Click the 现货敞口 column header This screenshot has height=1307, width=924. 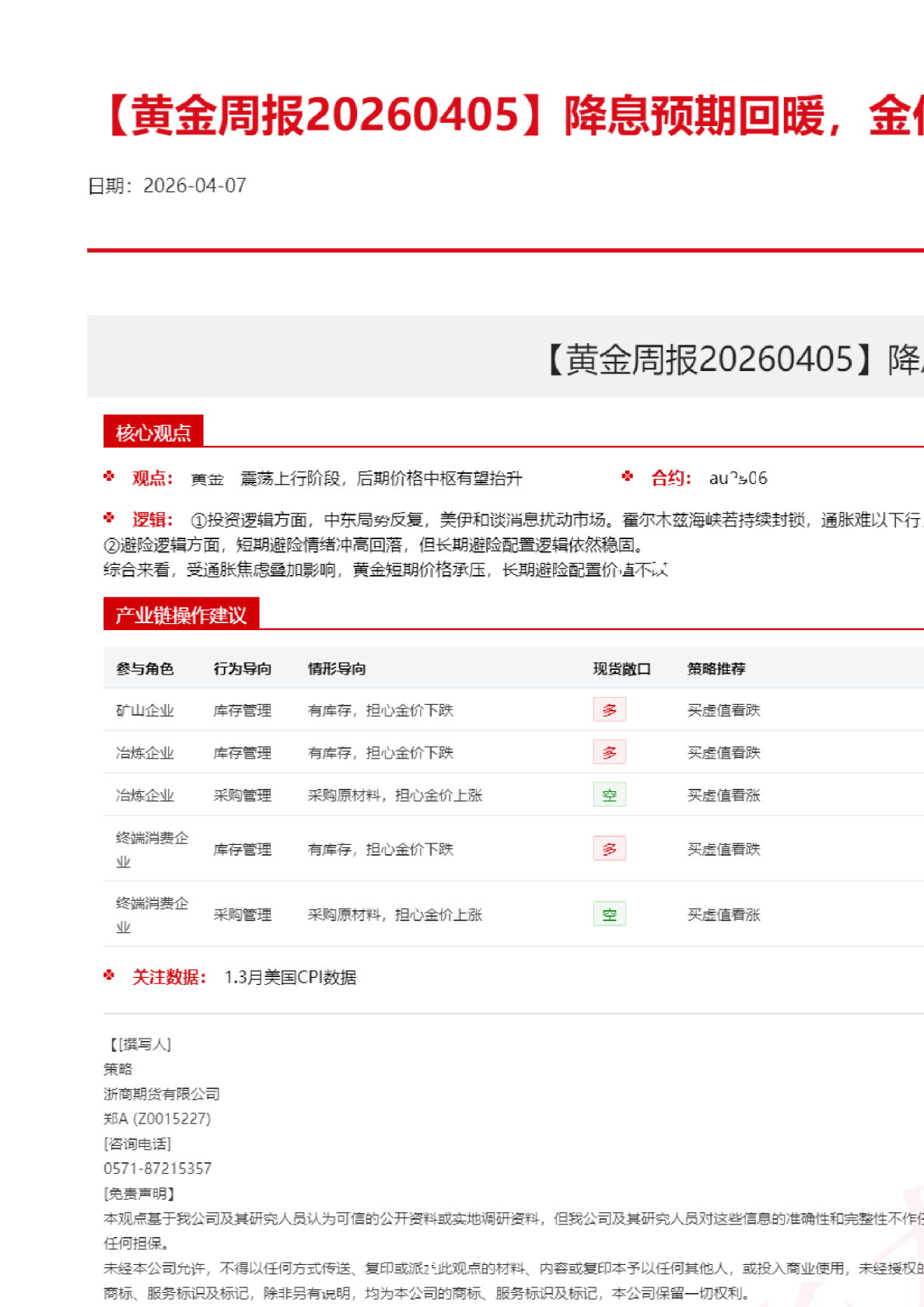tap(622, 668)
